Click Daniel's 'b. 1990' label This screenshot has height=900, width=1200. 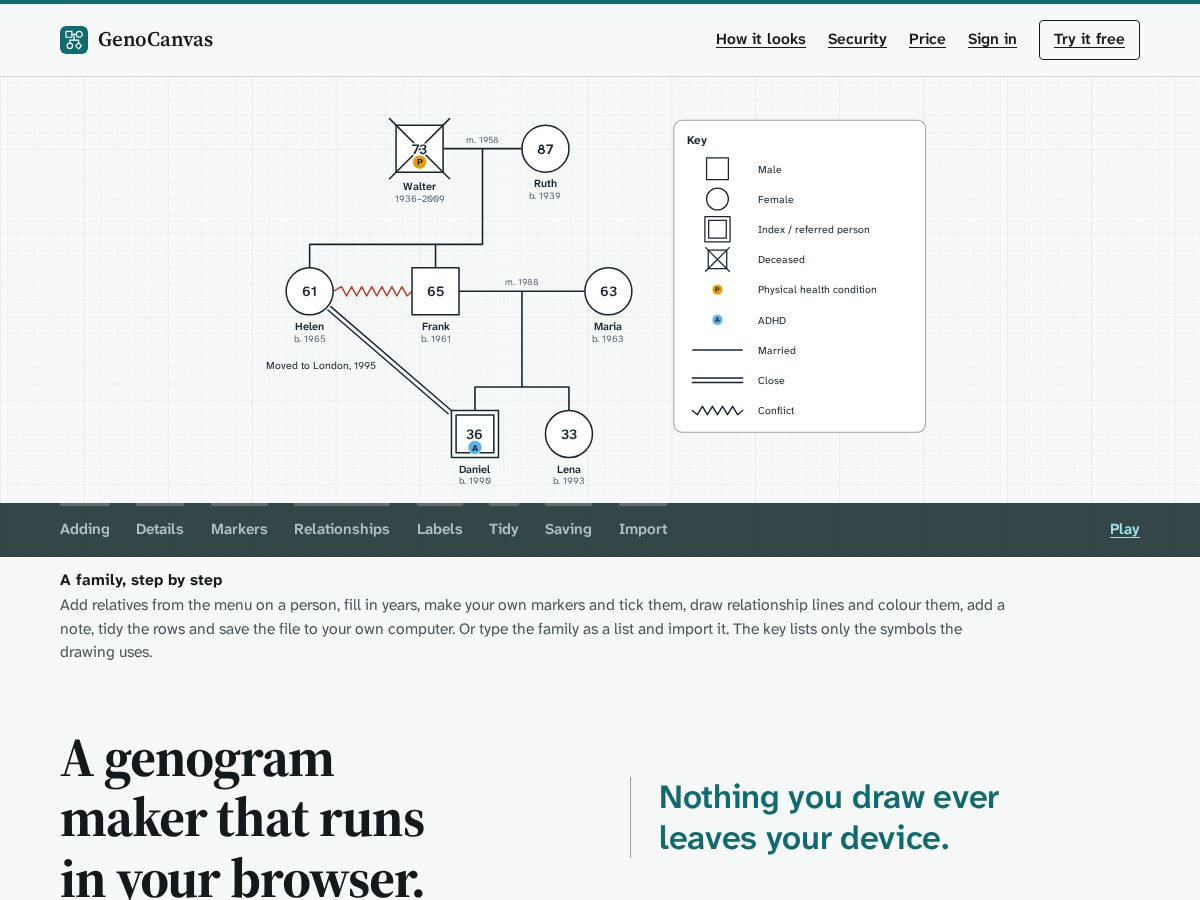tap(475, 481)
